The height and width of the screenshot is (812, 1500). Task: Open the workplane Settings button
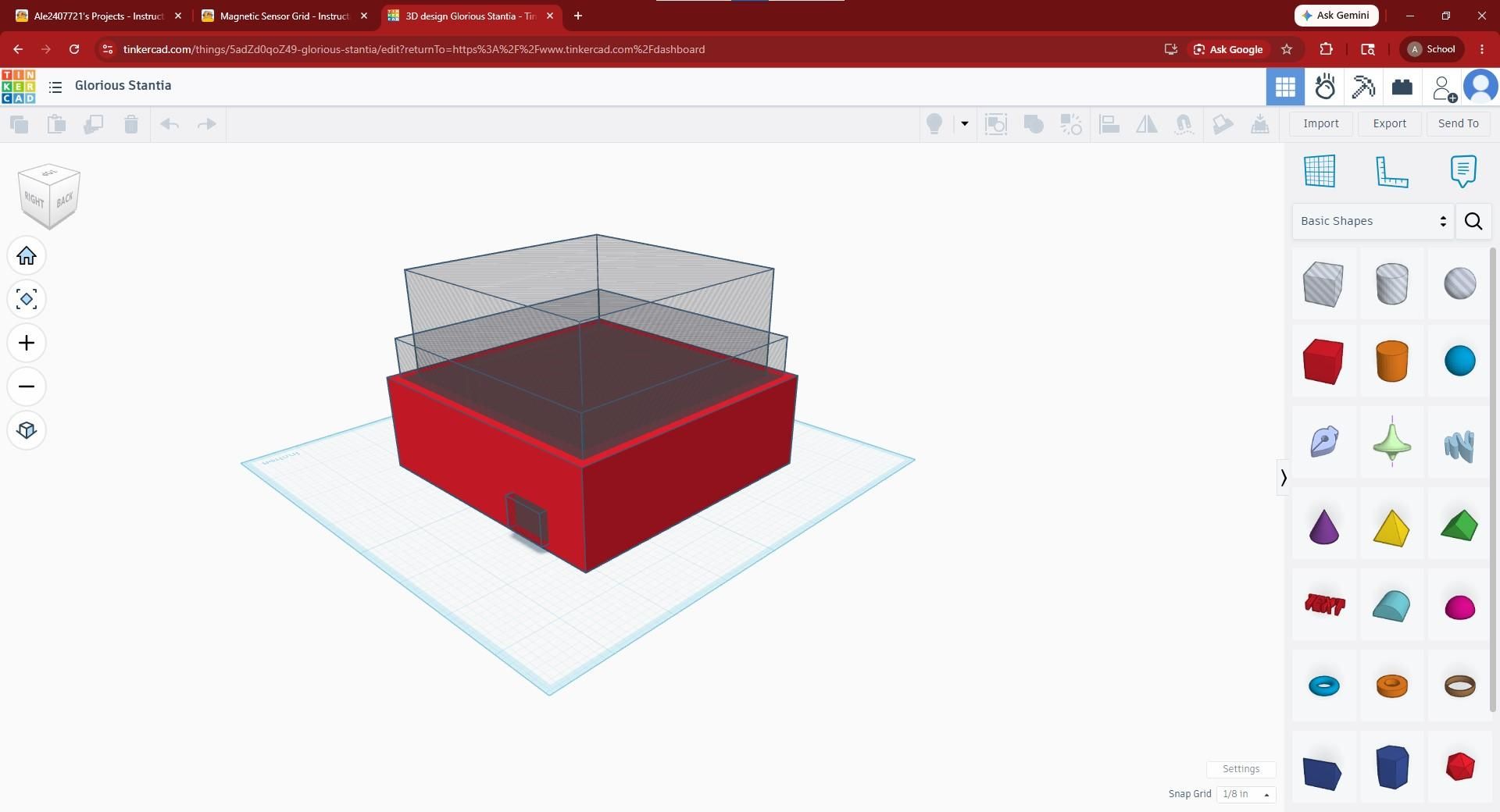[1241, 769]
